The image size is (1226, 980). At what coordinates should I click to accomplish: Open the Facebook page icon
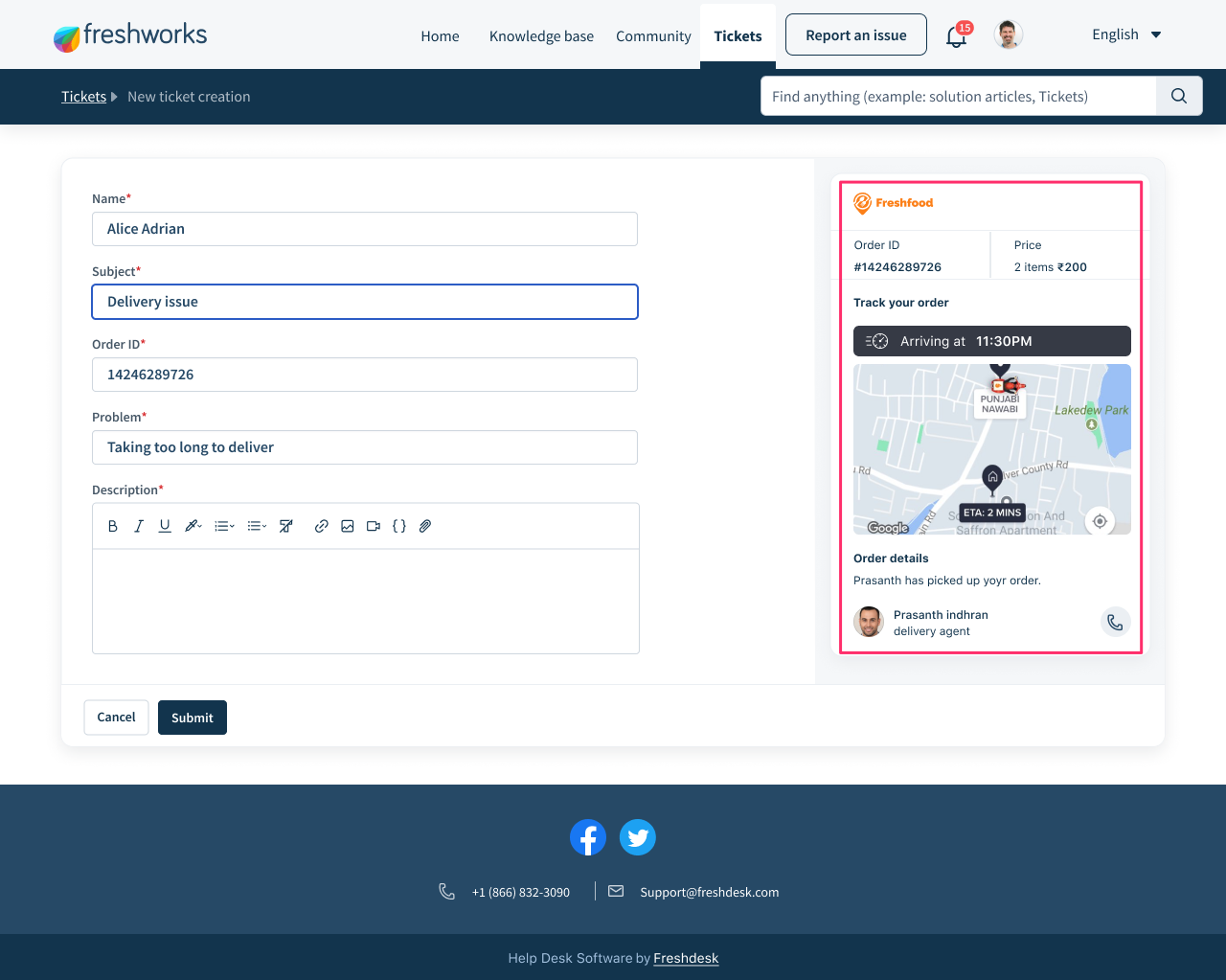(588, 837)
